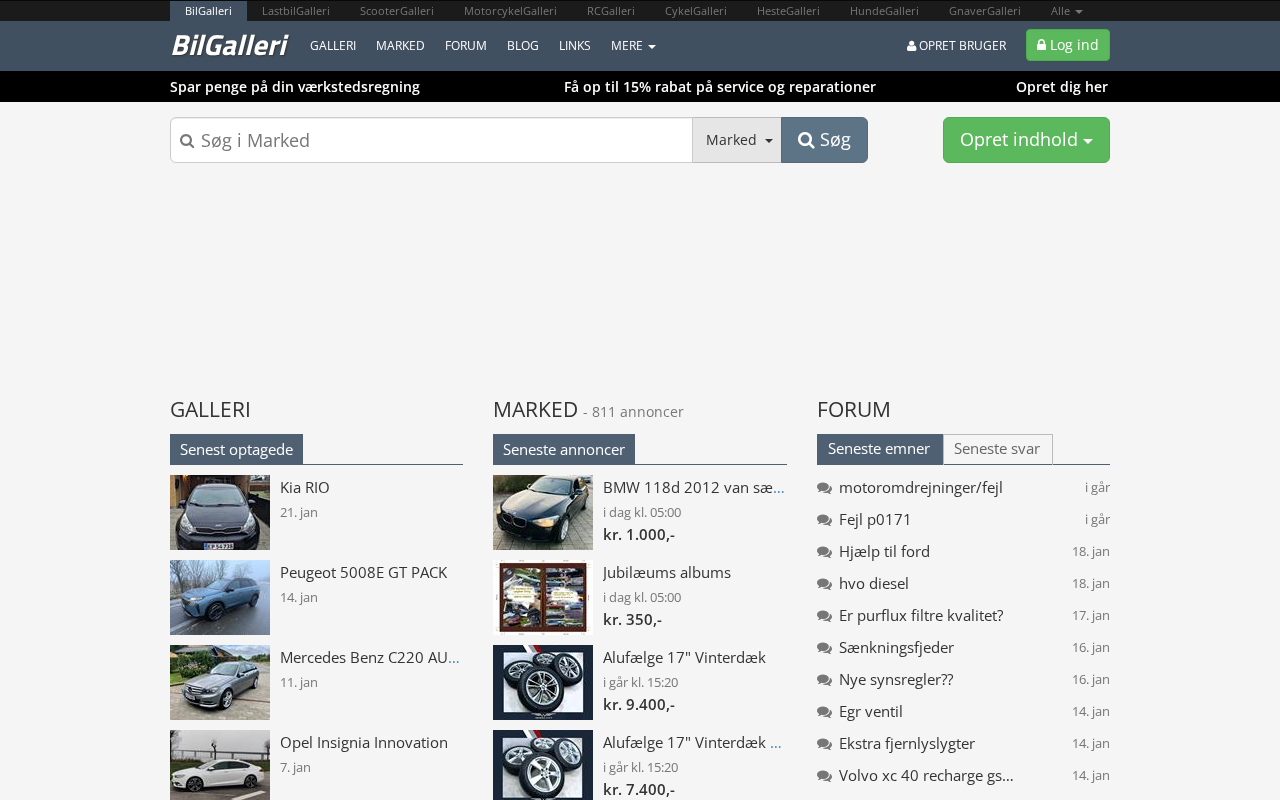1280x800 pixels.
Task: Open the Marked search scope dropdown
Action: (x=737, y=140)
